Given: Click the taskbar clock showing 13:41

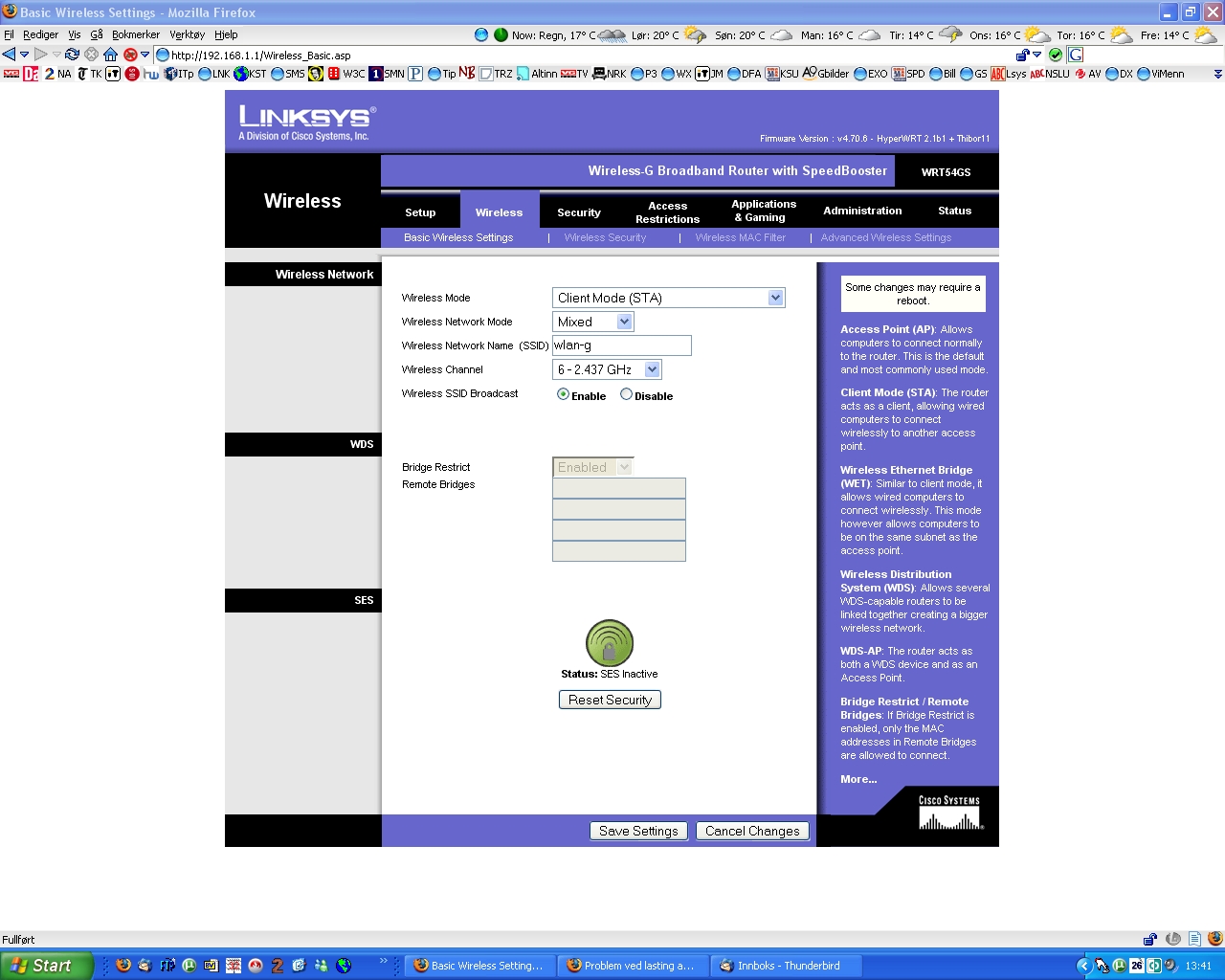Looking at the screenshot, I should pyautogui.click(x=1198, y=966).
